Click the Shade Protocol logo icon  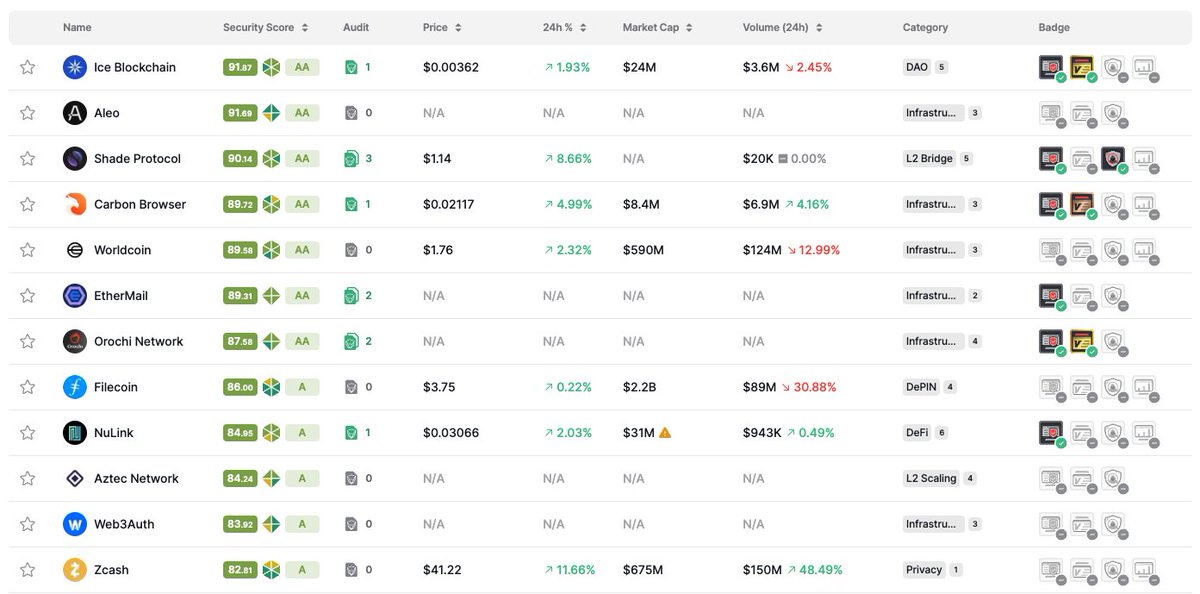75,159
